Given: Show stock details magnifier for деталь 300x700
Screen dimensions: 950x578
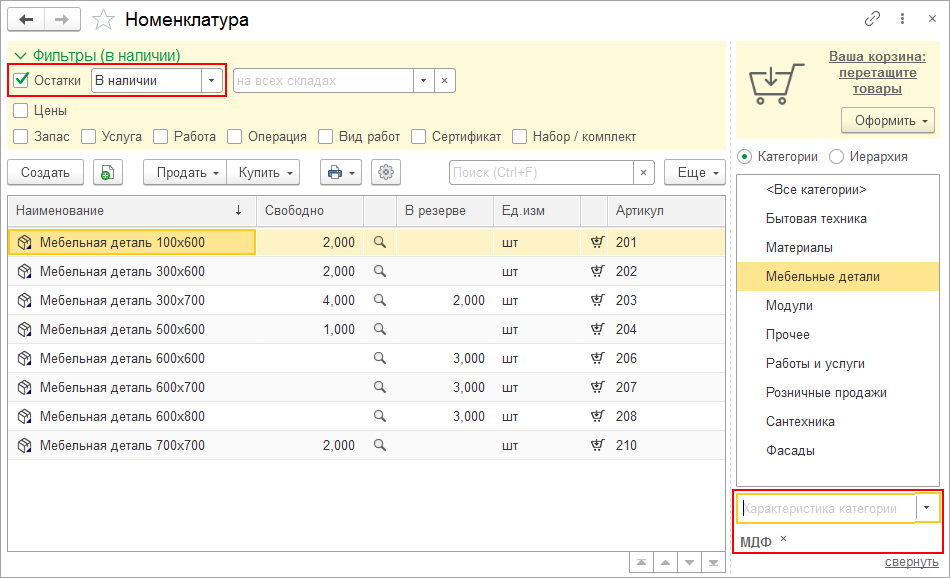Looking at the screenshot, I should click(x=380, y=300).
